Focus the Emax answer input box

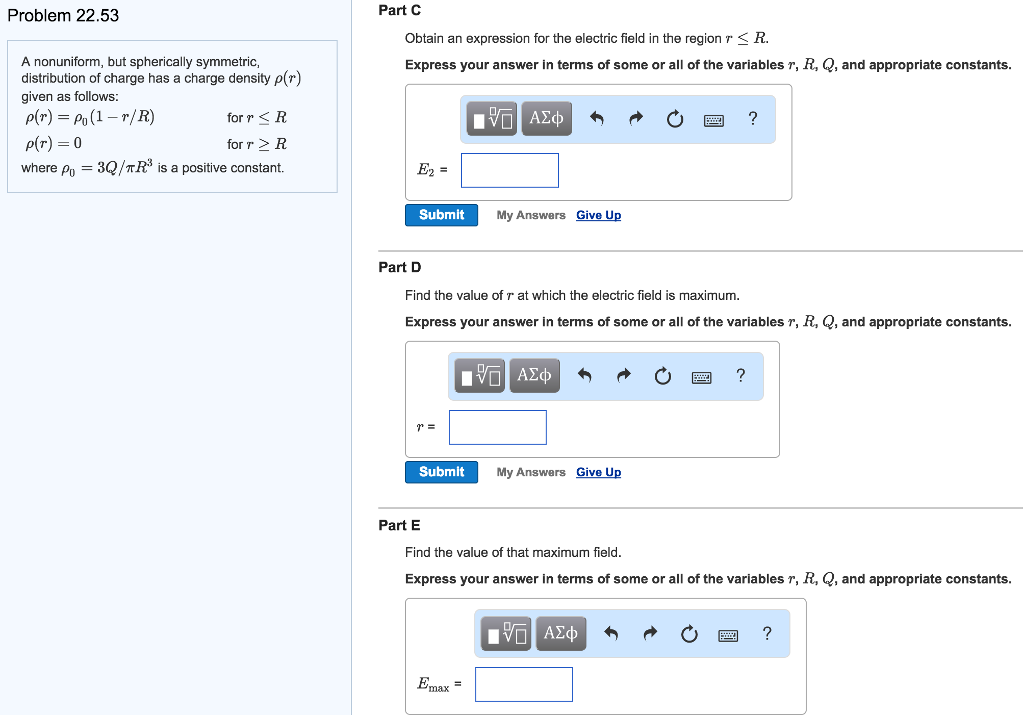[524, 684]
